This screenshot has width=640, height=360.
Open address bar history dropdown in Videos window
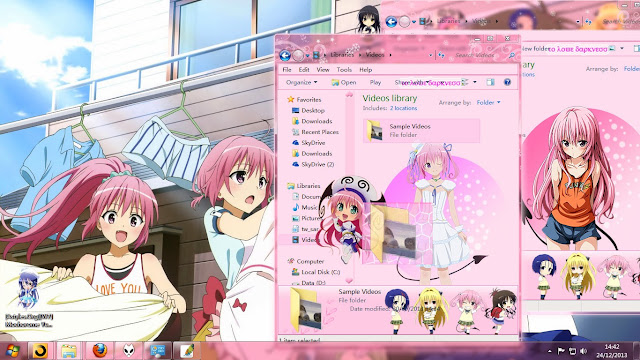pyautogui.click(x=431, y=55)
